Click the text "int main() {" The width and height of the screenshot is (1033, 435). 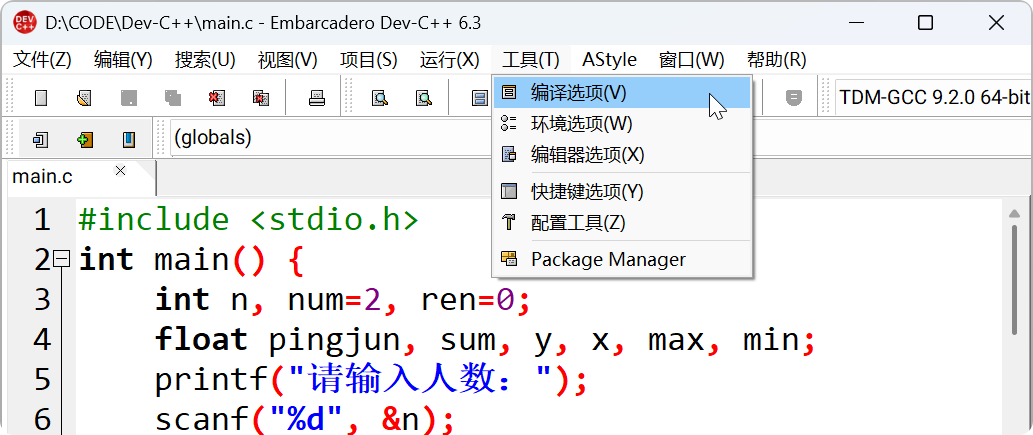point(191,260)
